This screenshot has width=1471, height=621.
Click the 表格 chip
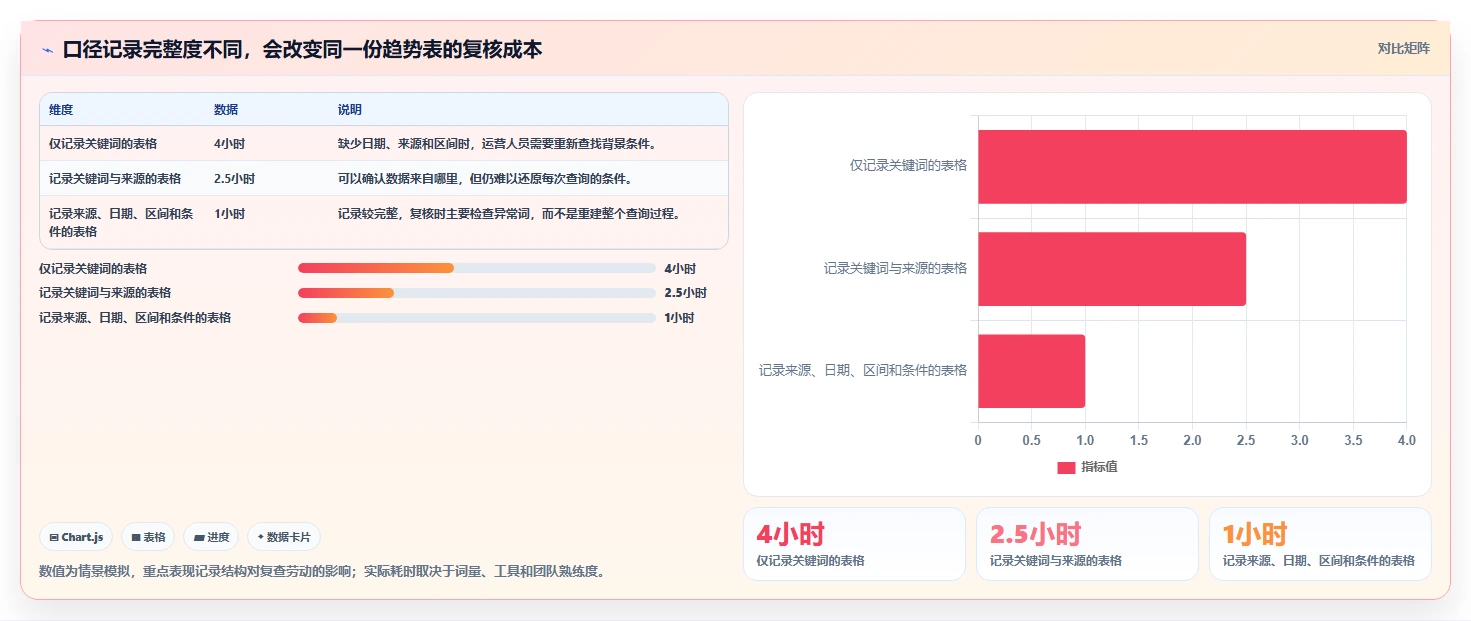[148, 537]
